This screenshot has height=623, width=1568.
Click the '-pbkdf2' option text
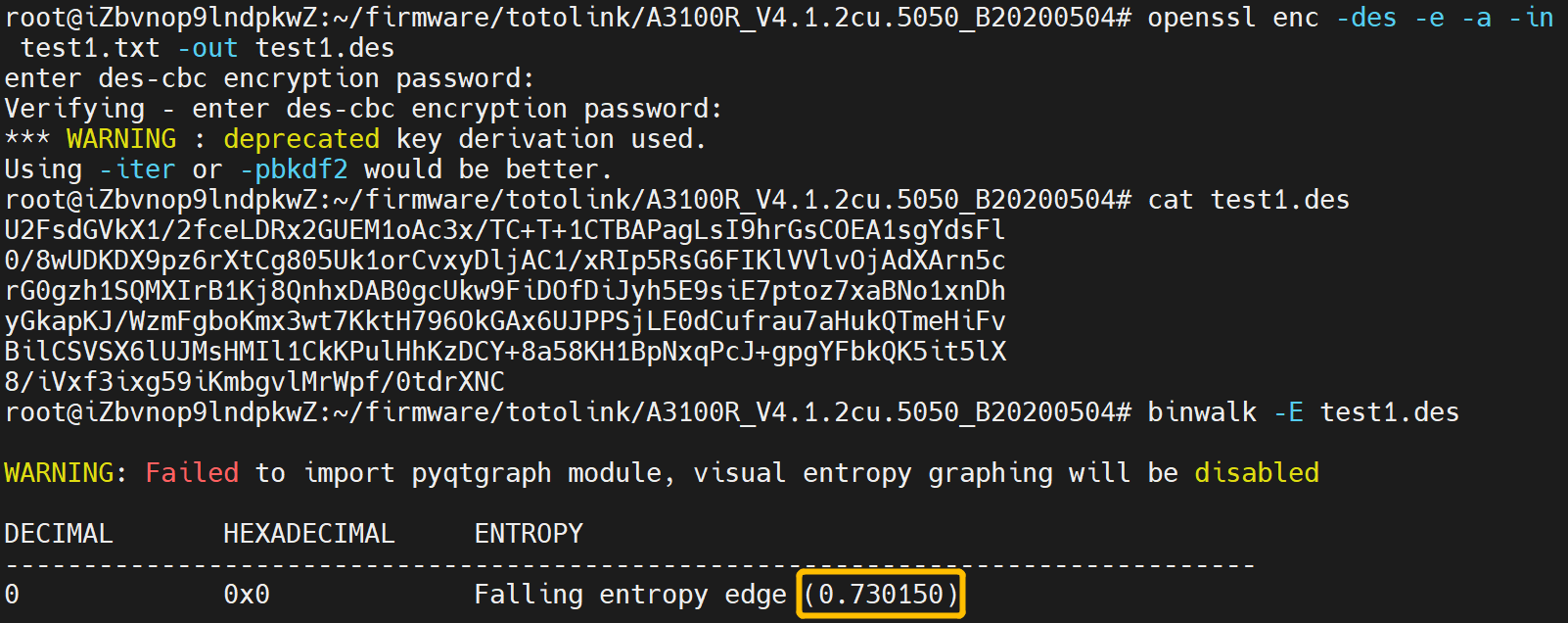(x=294, y=169)
